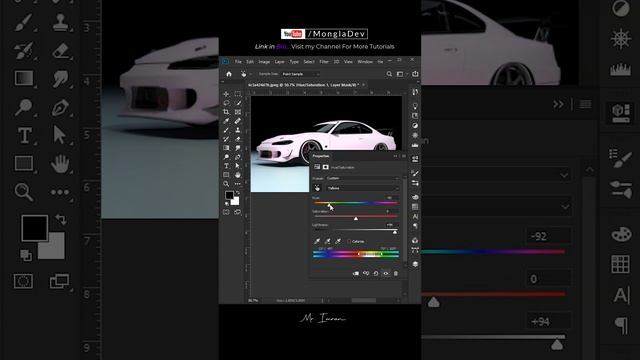Enable the Colorize checkbox
Viewport: 640px width, 360px height.
[349, 242]
